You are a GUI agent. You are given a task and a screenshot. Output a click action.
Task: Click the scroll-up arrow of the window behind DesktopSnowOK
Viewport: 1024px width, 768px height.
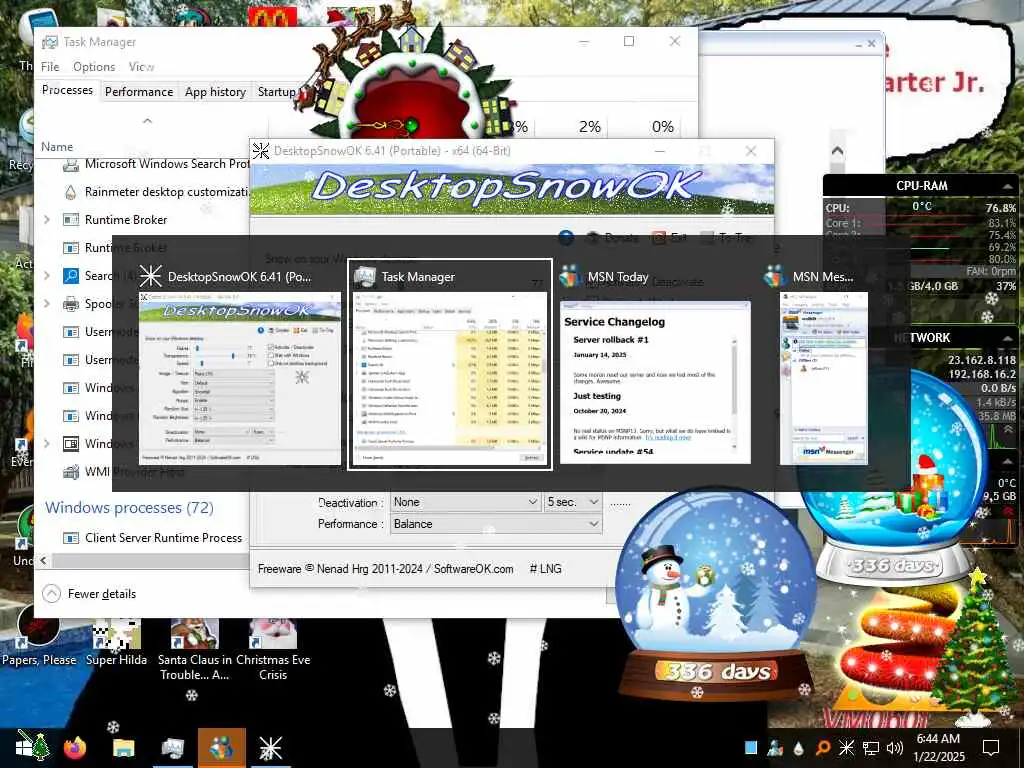click(837, 151)
